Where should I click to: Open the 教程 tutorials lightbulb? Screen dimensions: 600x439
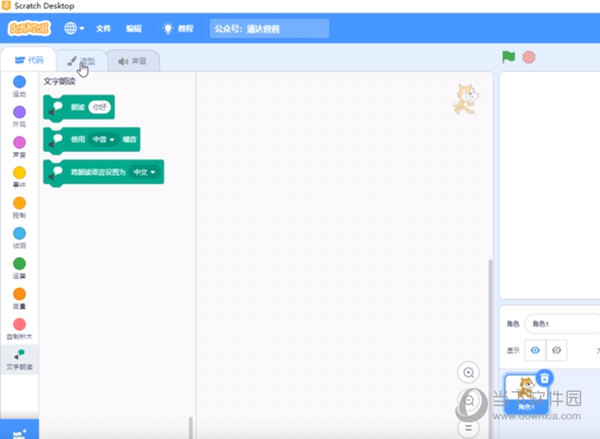(178, 29)
